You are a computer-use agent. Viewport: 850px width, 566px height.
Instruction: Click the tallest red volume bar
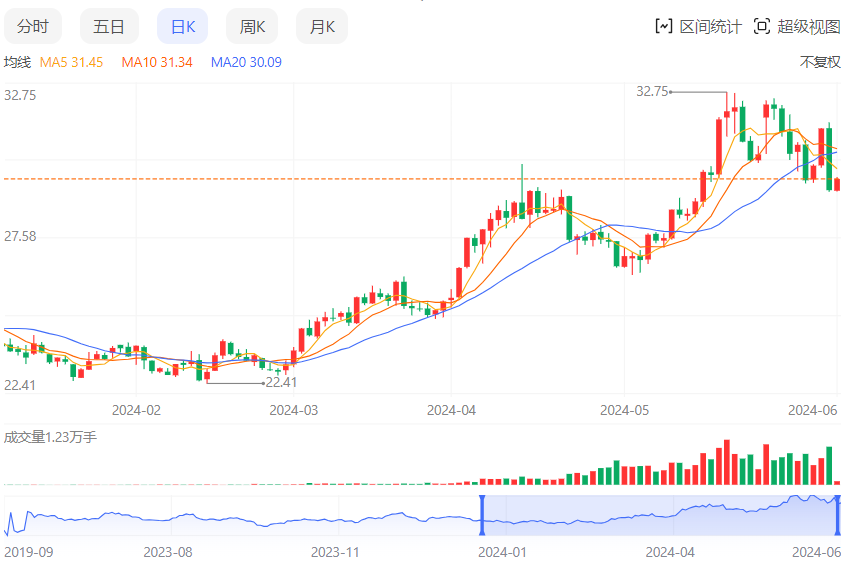(727, 462)
